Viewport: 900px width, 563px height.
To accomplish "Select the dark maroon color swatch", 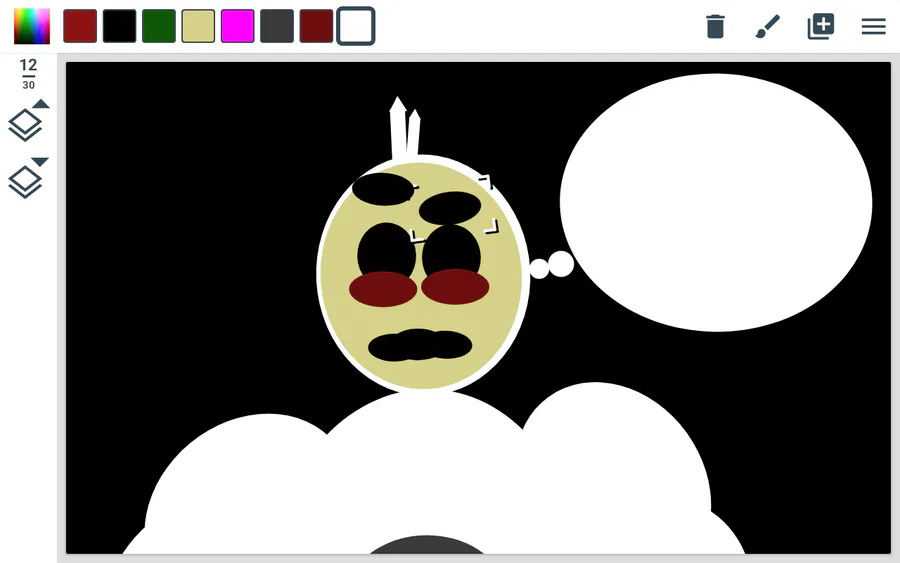I will [x=316, y=26].
